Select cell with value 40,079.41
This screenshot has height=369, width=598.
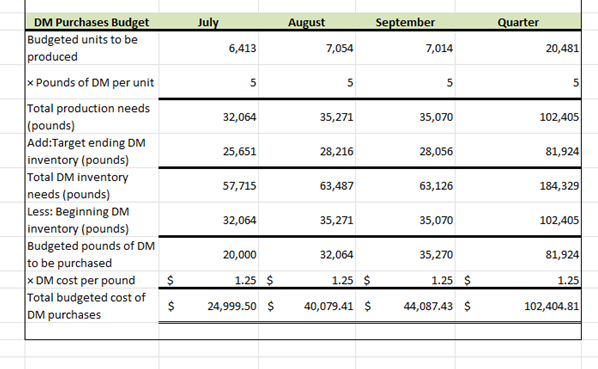(x=307, y=306)
